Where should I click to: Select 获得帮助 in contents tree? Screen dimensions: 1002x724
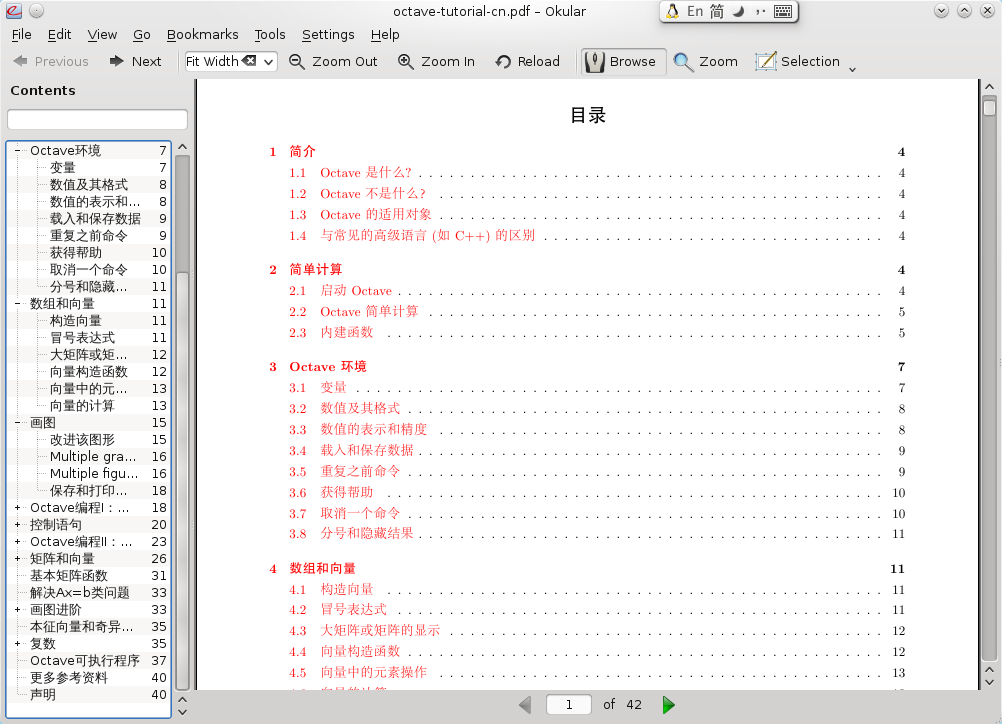[x=76, y=252]
